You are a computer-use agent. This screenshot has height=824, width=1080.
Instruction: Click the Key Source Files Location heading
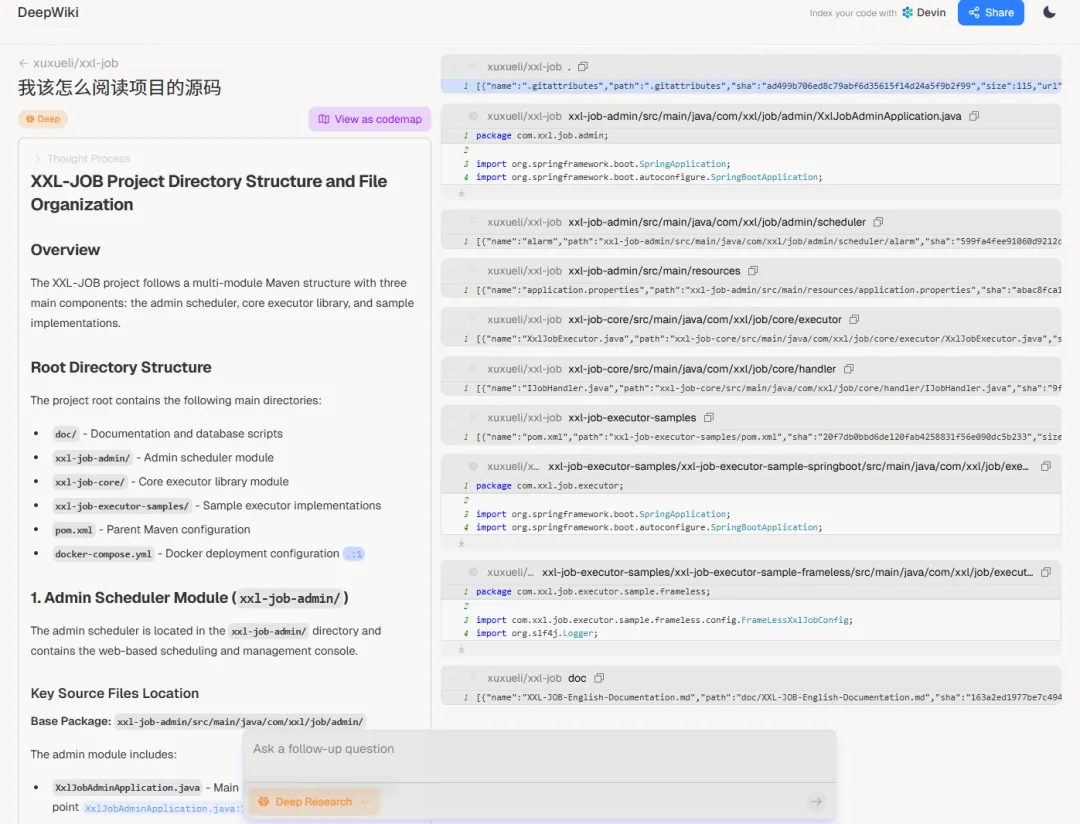[115, 694]
